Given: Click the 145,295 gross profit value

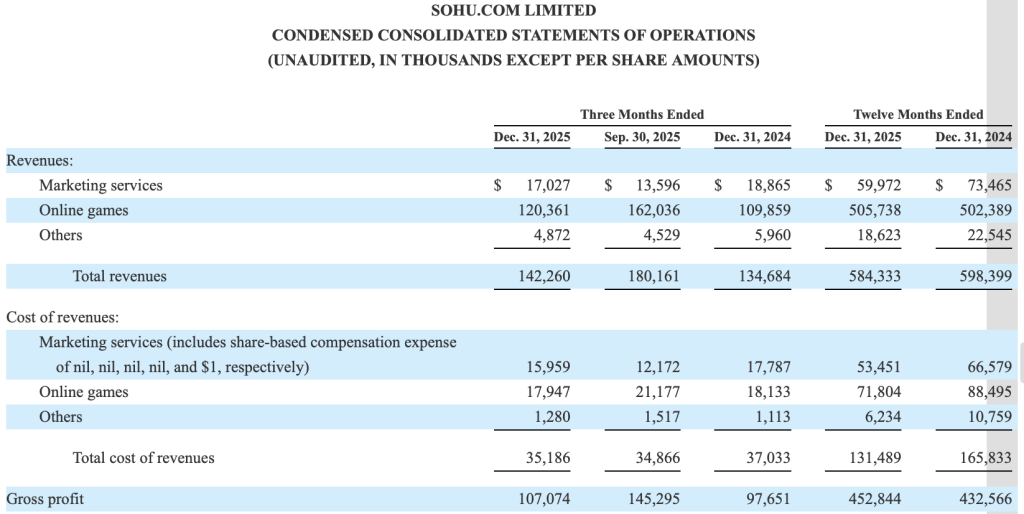Looking at the screenshot, I should pyautogui.click(x=656, y=499).
